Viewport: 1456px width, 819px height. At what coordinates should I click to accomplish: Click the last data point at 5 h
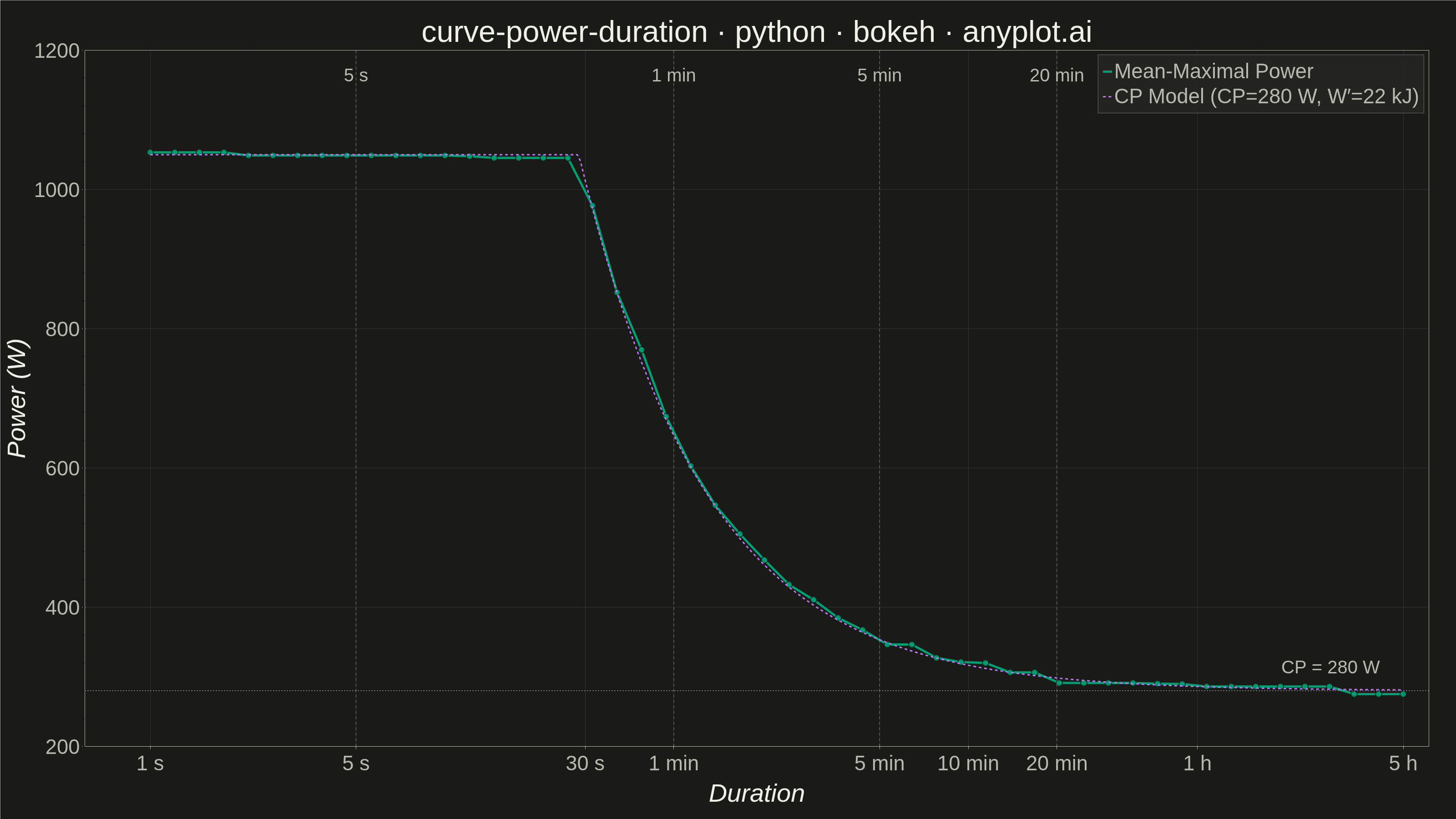1403,694
